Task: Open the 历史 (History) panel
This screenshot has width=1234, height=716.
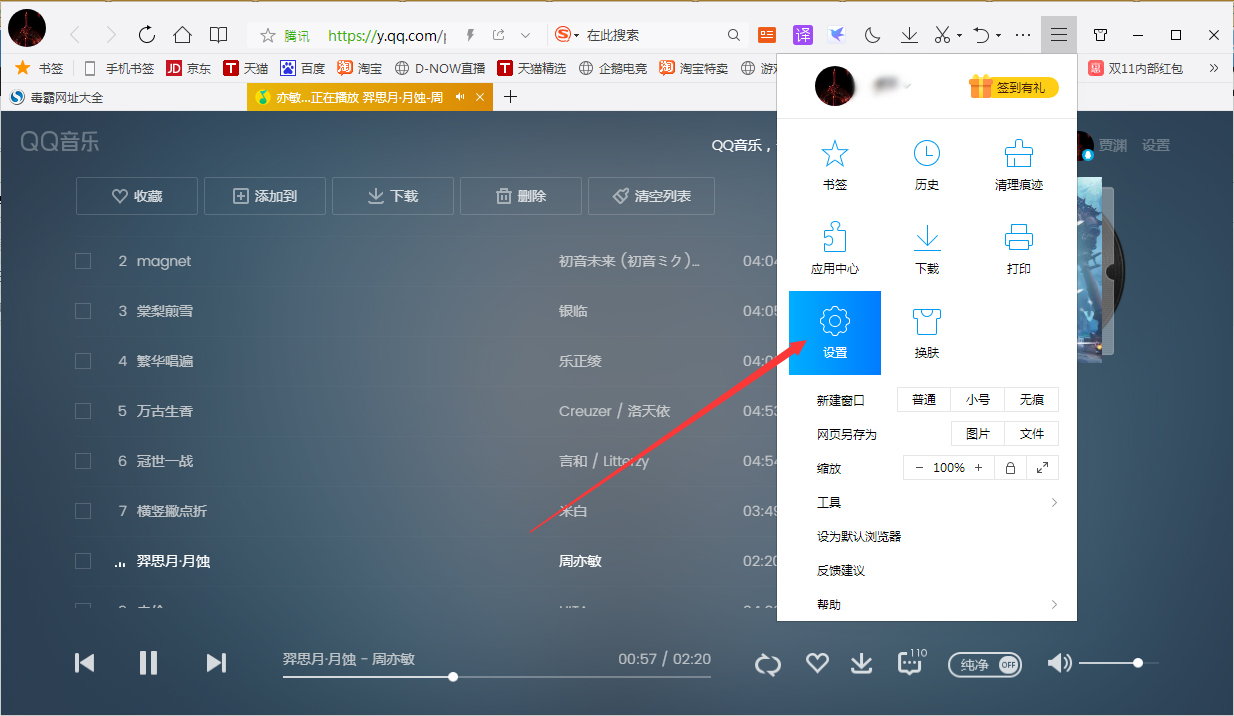Action: tap(926, 163)
